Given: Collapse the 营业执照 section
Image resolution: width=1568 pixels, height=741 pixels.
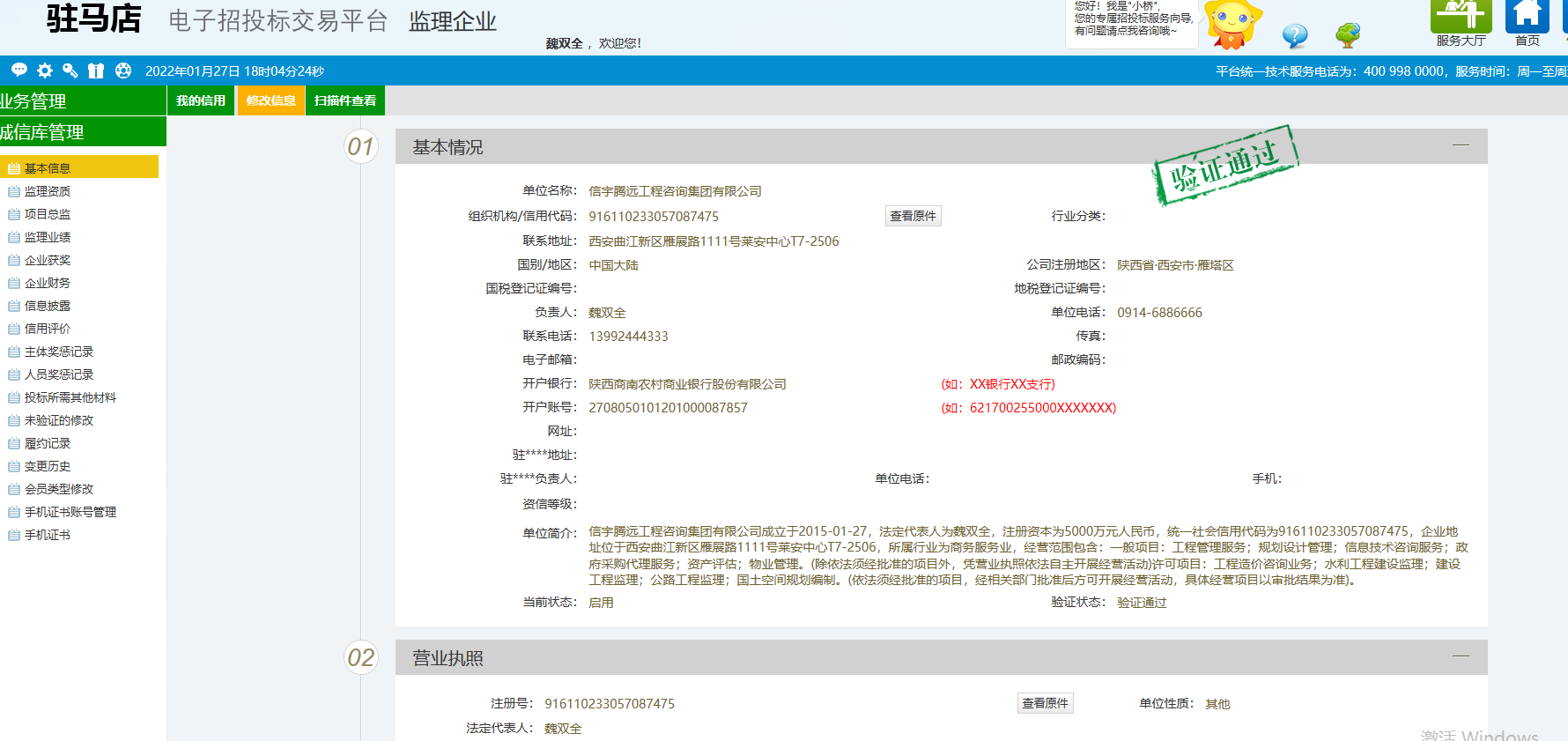Looking at the screenshot, I should tap(1461, 656).
